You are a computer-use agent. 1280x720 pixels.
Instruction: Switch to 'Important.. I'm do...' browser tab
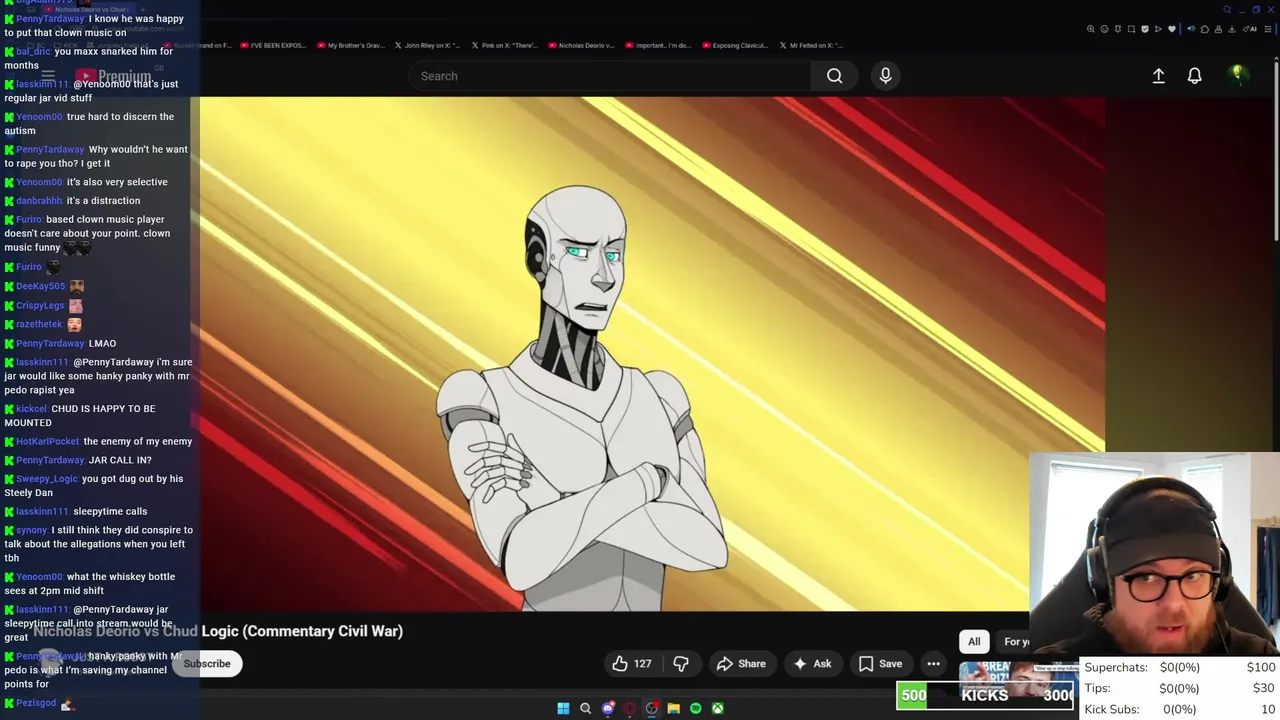(x=658, y=45)
